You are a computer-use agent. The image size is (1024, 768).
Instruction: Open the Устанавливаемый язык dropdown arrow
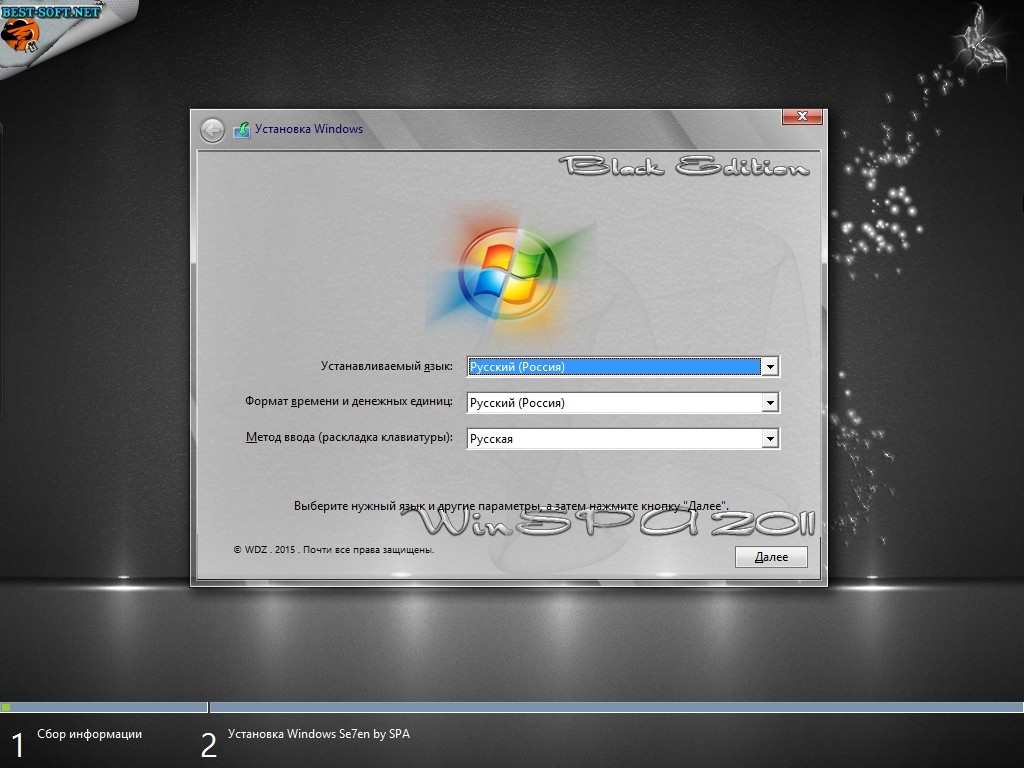coord(770,367)
